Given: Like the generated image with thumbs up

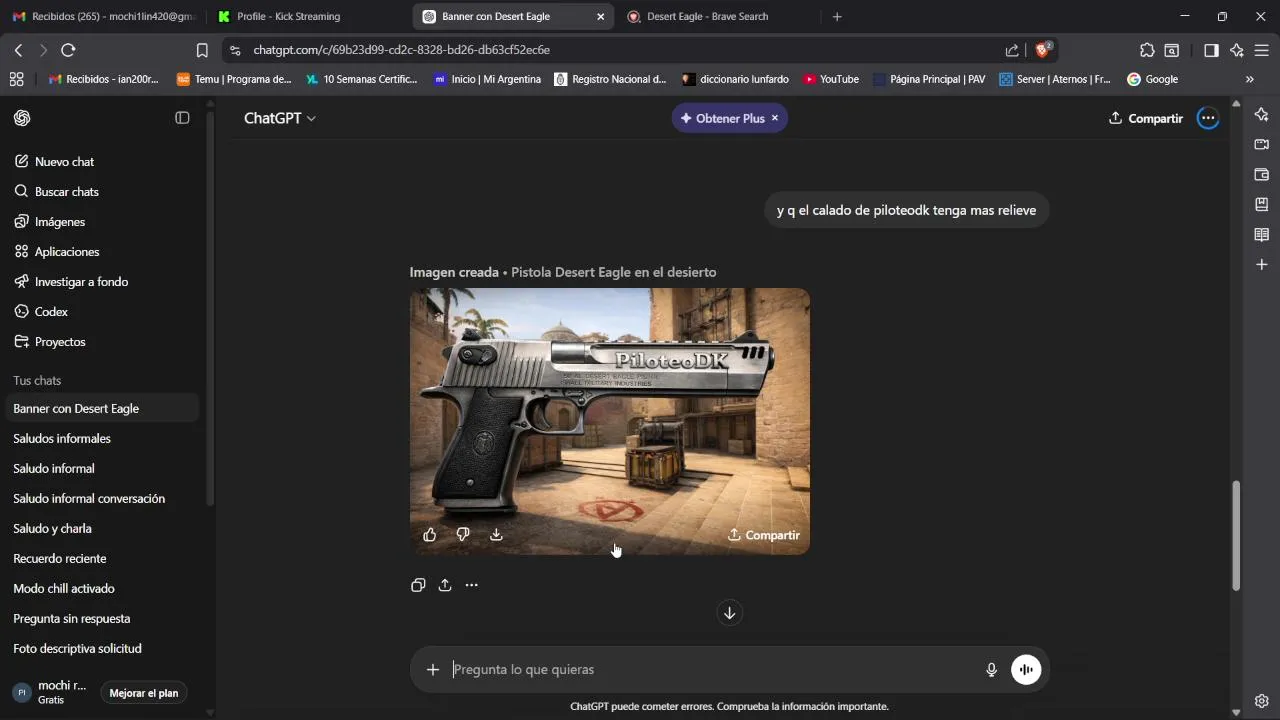Looking at the screenshot, I should (x=430, y=535).
